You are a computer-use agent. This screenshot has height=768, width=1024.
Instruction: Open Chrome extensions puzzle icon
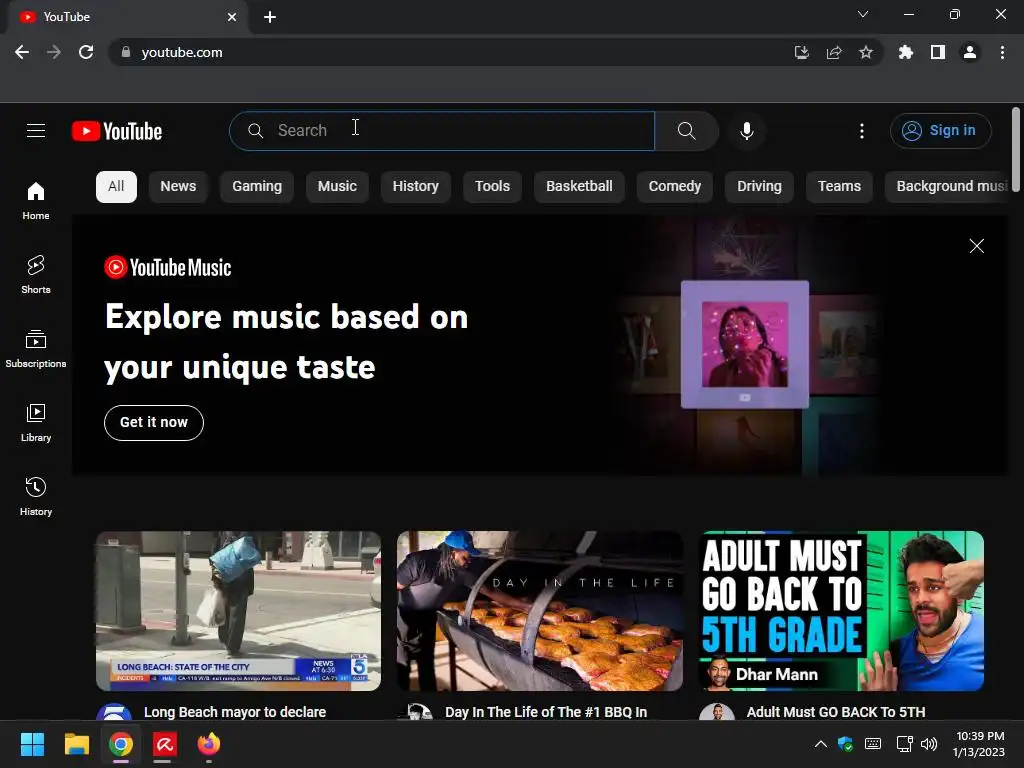[905, 52]
